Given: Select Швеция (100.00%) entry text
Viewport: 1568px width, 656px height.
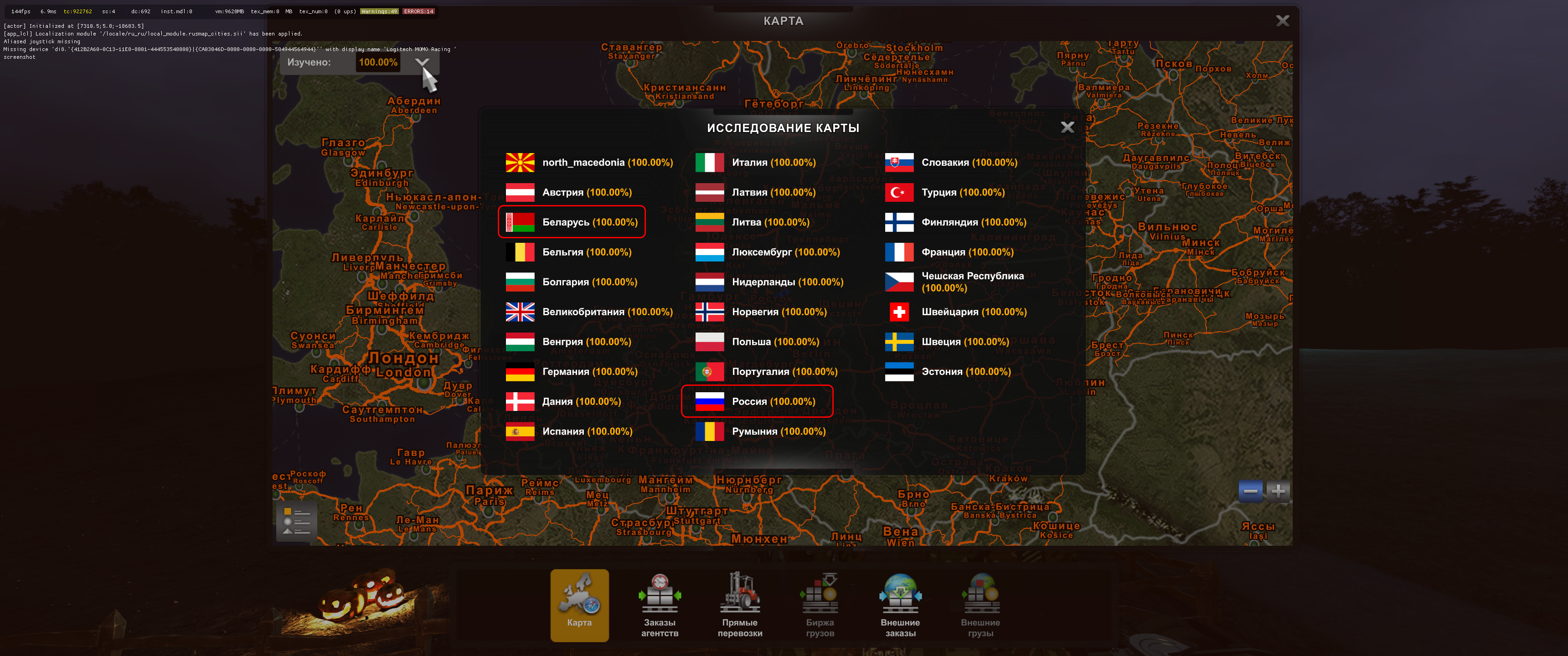Looking at the screenshot, I should coord(965,341).
